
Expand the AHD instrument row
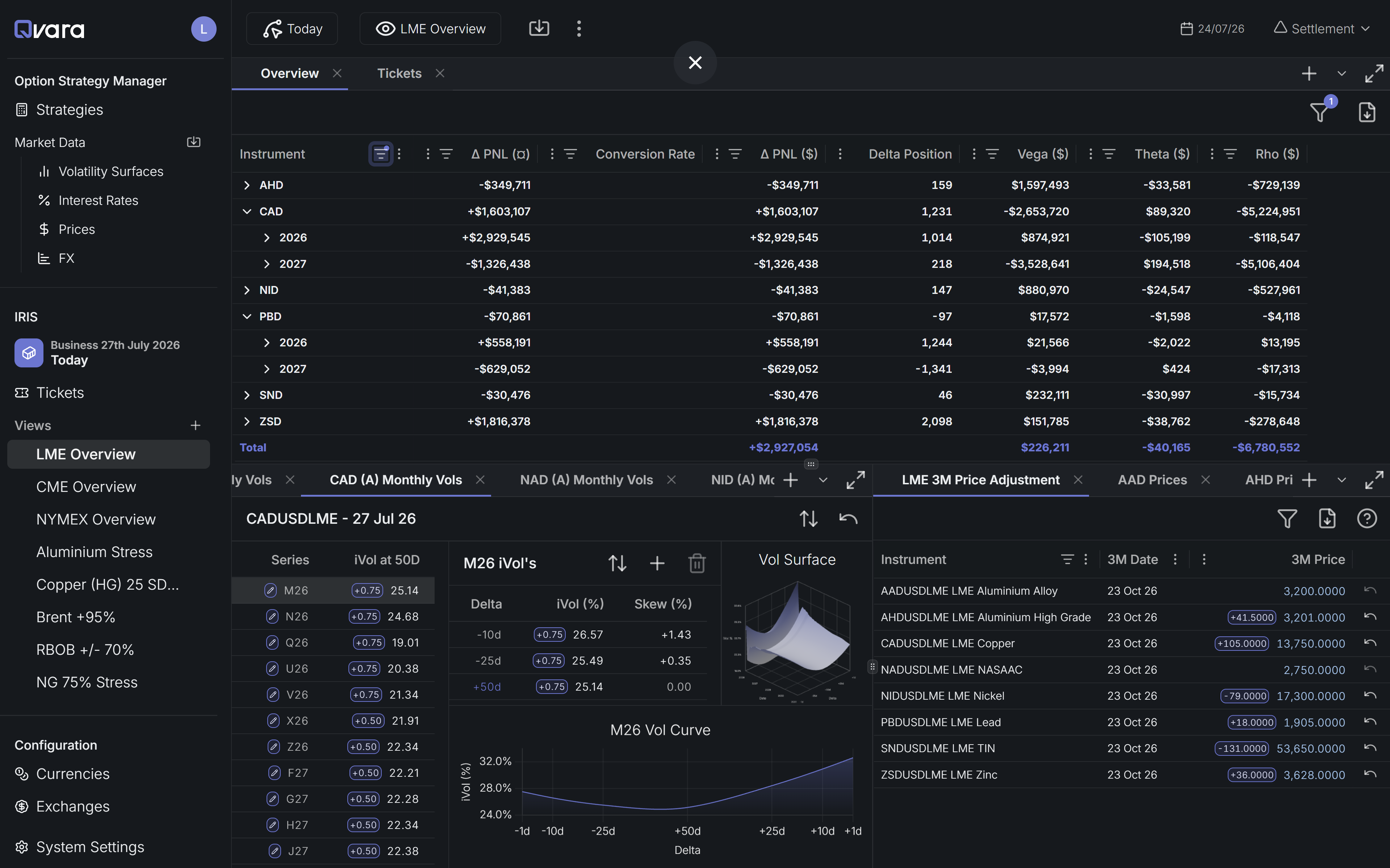pyautogui.click(x=246, y=185)
